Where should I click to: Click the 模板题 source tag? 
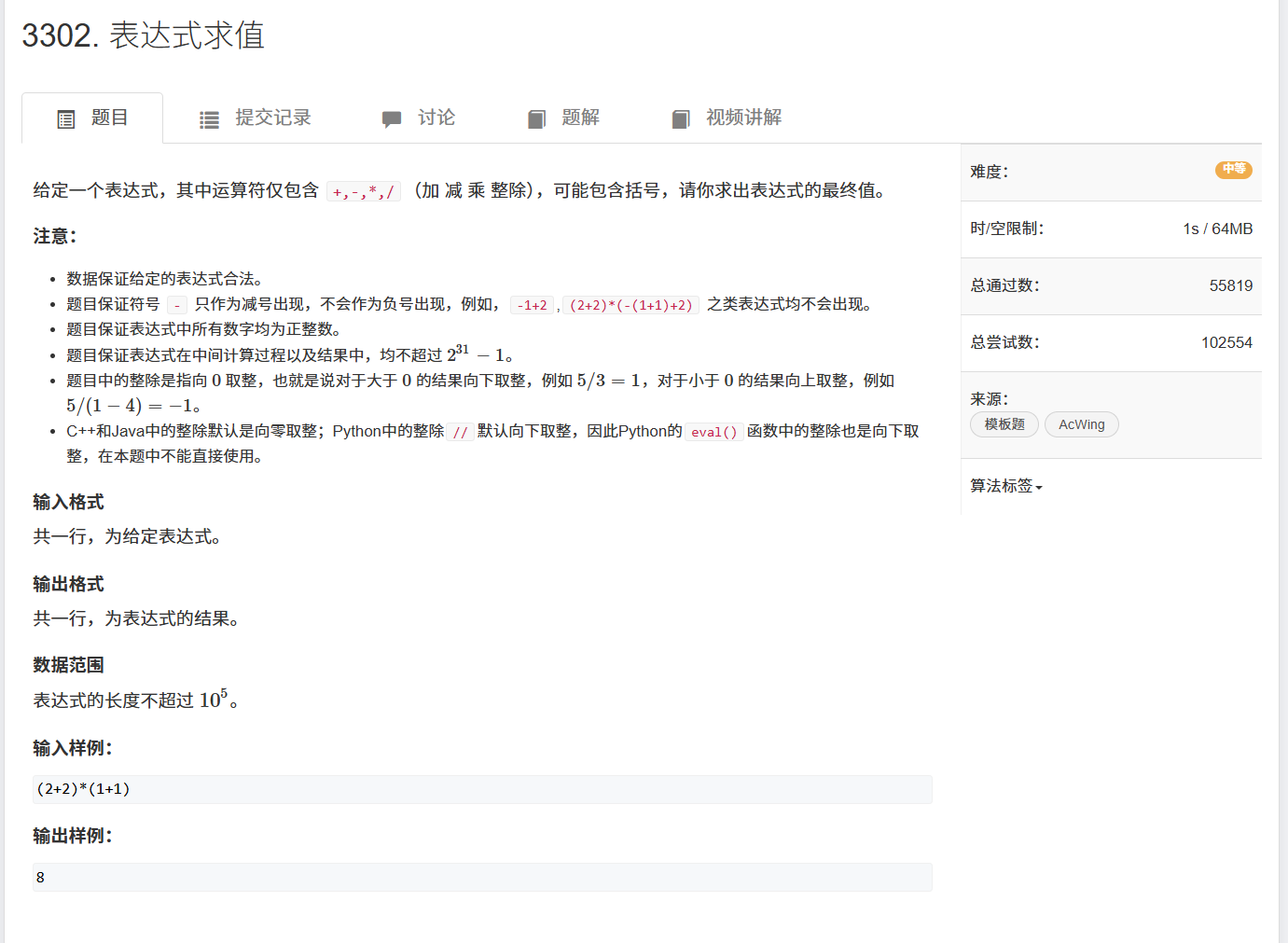(x=1004, y=424)
